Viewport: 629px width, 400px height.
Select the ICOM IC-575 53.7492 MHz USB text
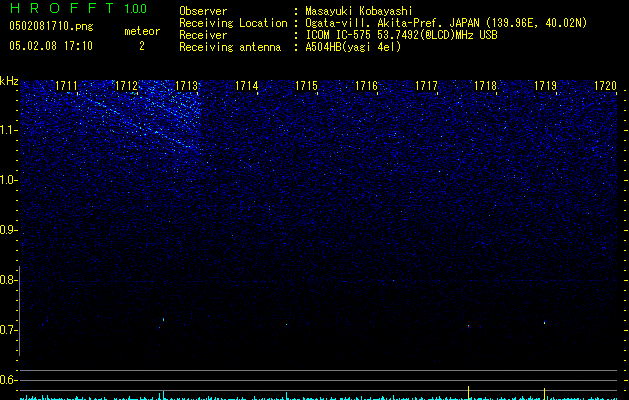click(401, 35)
